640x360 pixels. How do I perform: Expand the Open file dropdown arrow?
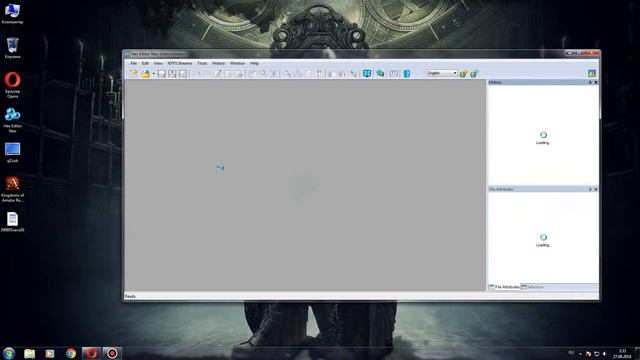click(x=153, y=74)
